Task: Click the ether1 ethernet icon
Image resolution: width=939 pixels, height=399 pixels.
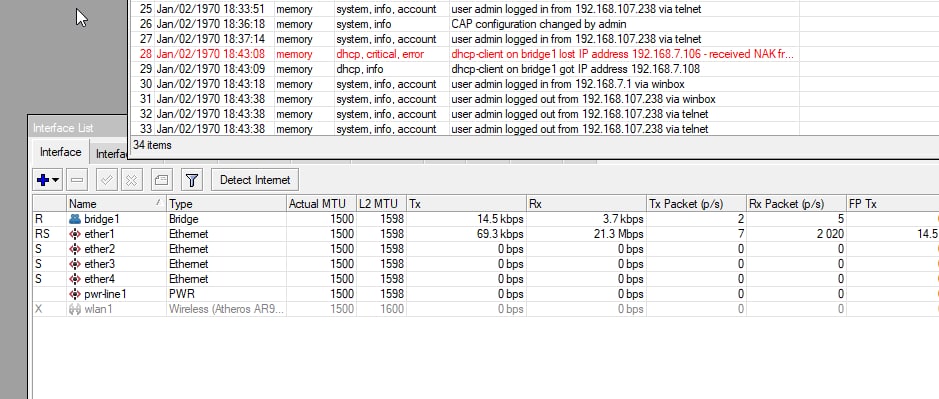Action: 75,234
